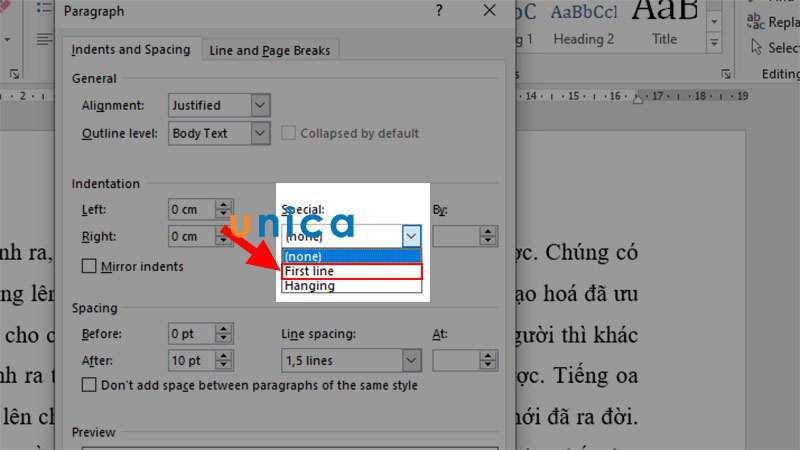Select Hanging in the Special list
This screenshot has height=450, width=800.
point(352,286)
